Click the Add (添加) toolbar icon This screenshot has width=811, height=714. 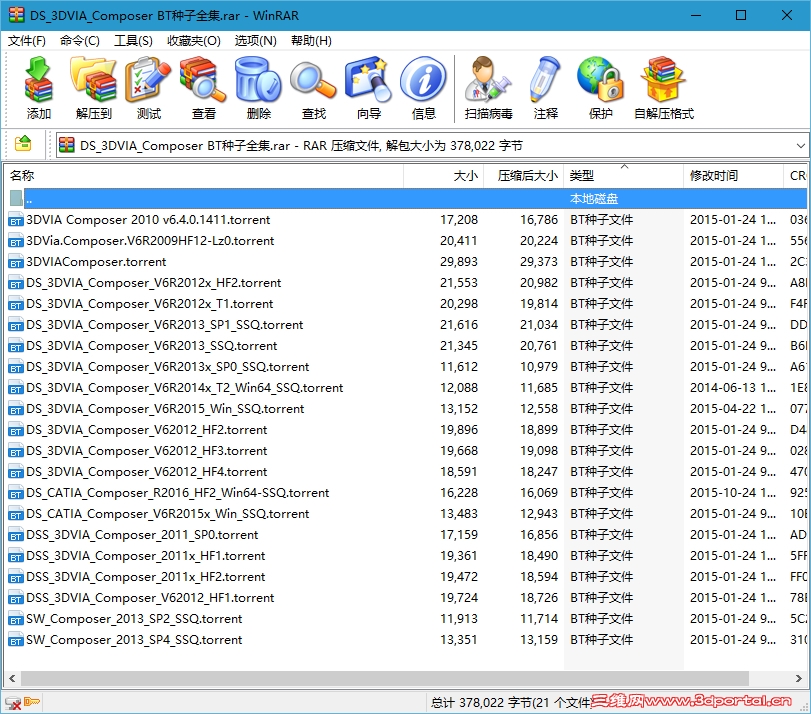pos(38,88)
